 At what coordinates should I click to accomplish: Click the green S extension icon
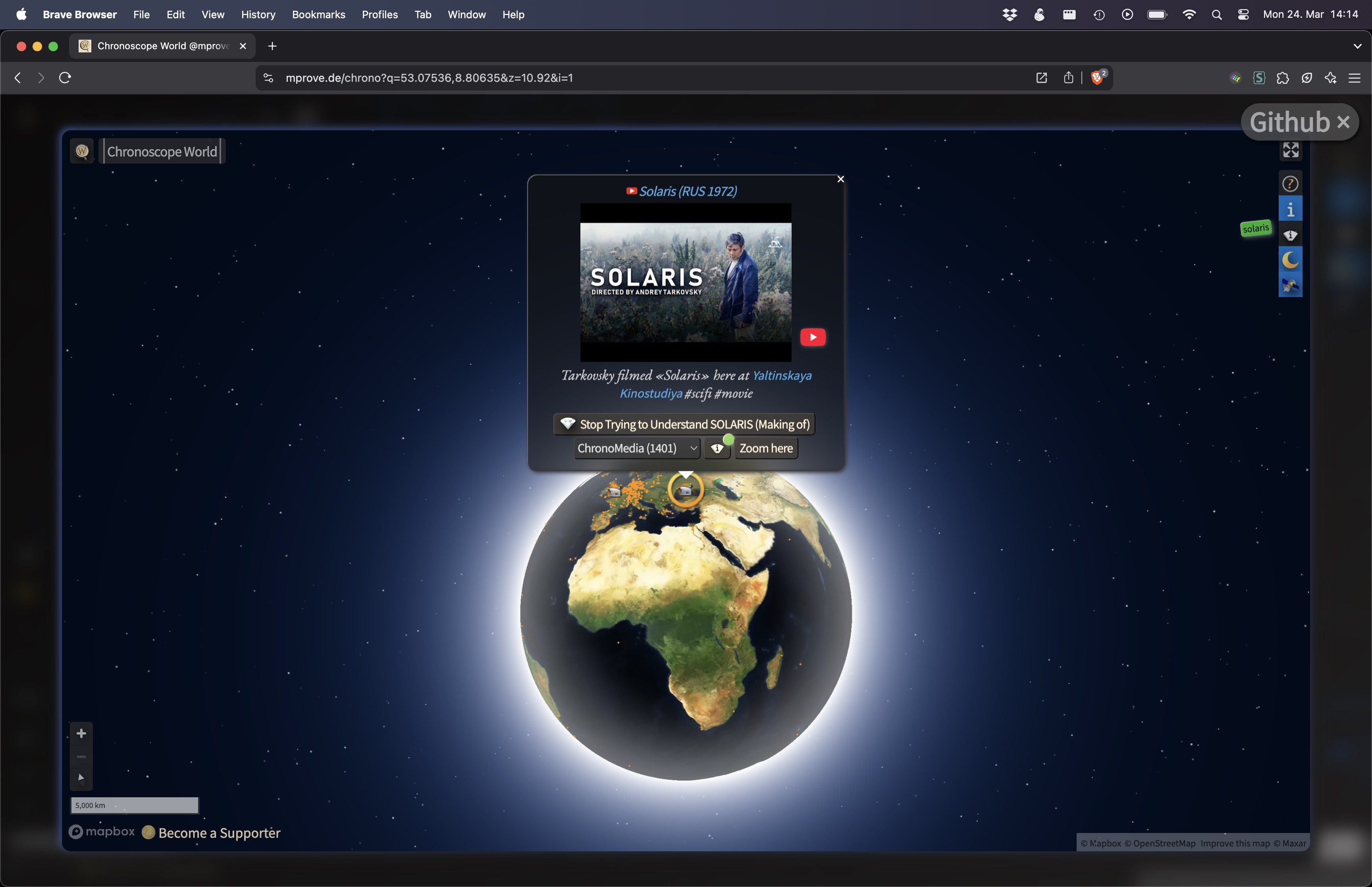(x=1258, y=78)
